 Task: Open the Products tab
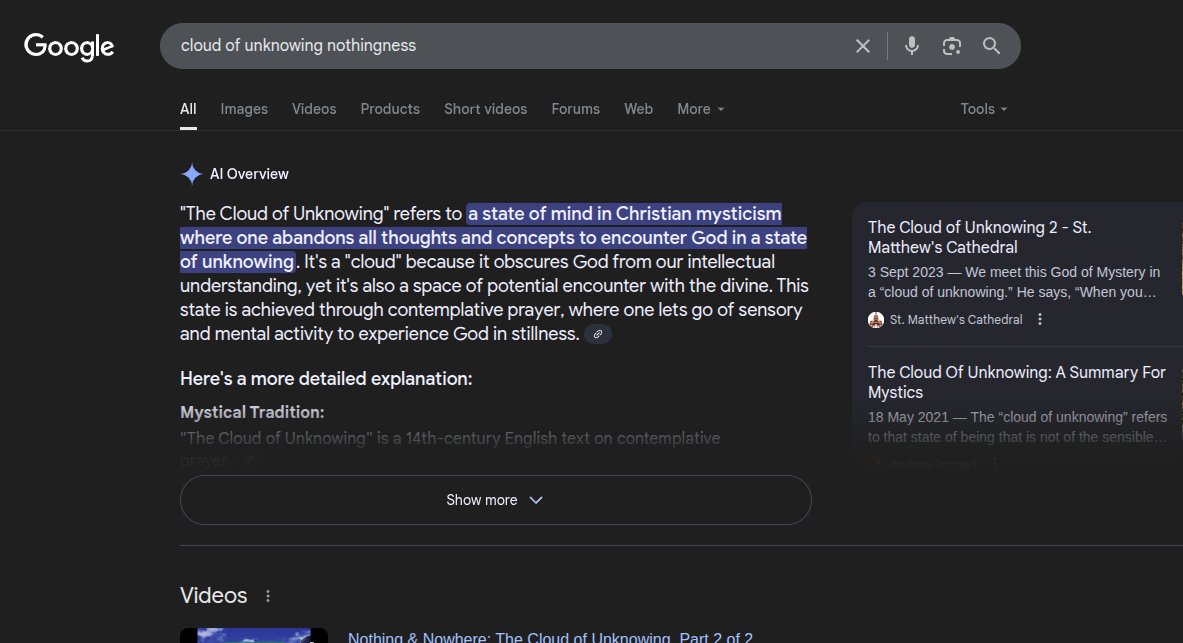[x=390, y=109]
